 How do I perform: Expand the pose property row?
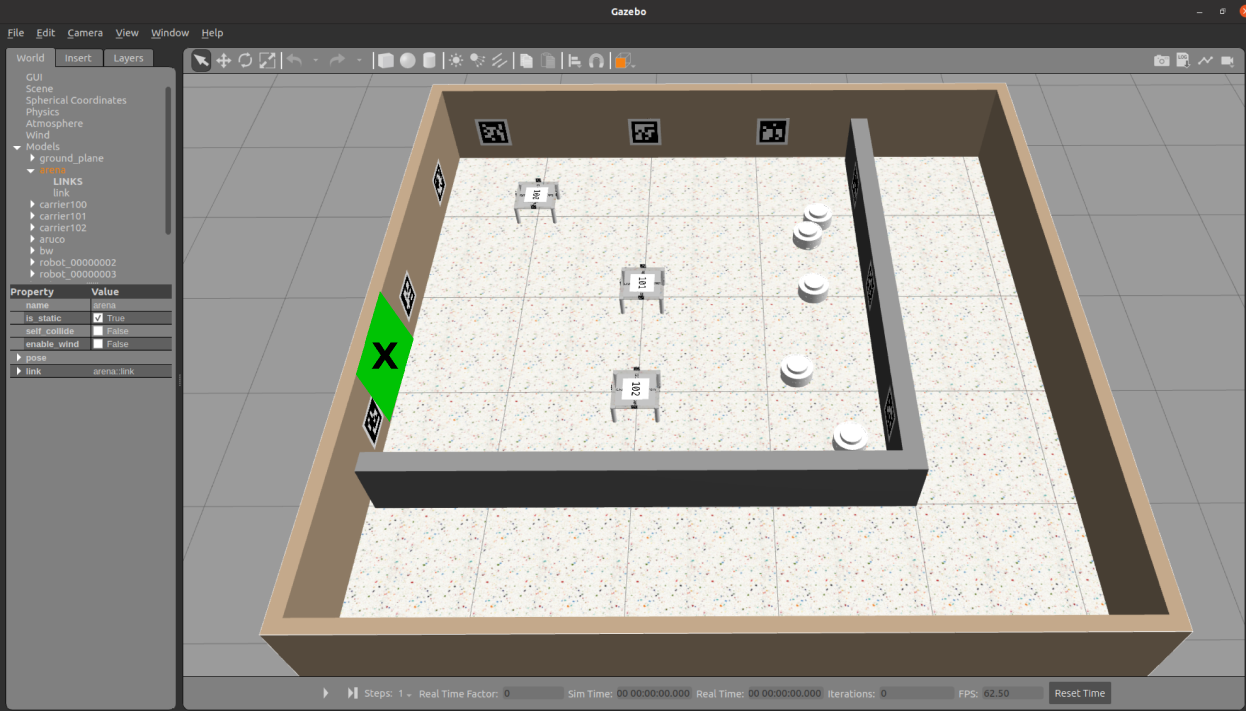[18, 358]
